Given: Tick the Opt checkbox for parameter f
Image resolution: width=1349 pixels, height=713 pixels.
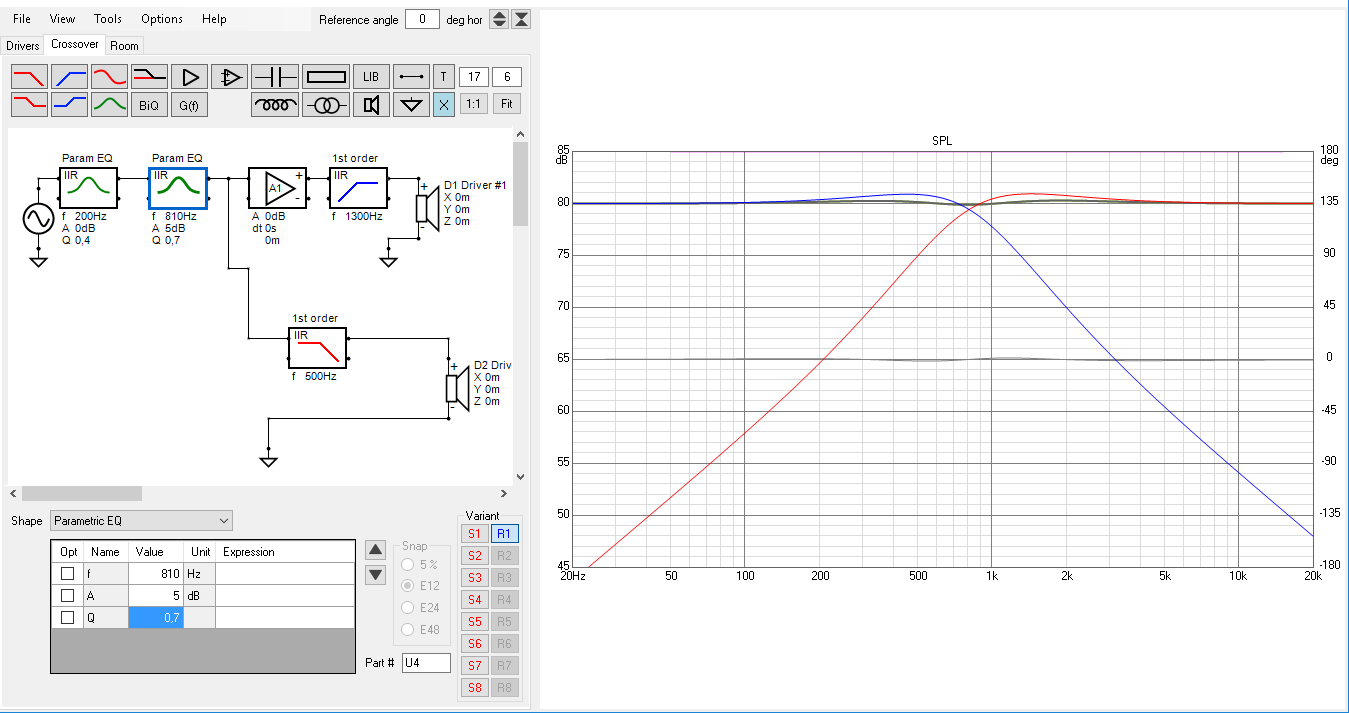Looking at the screenshot, I should tap(68, 574).
